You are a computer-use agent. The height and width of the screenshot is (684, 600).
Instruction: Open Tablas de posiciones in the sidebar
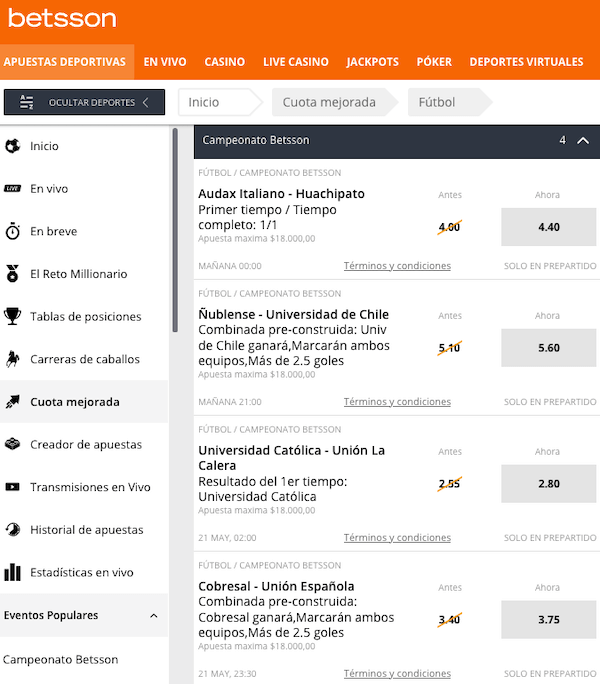tap(84, 316)
